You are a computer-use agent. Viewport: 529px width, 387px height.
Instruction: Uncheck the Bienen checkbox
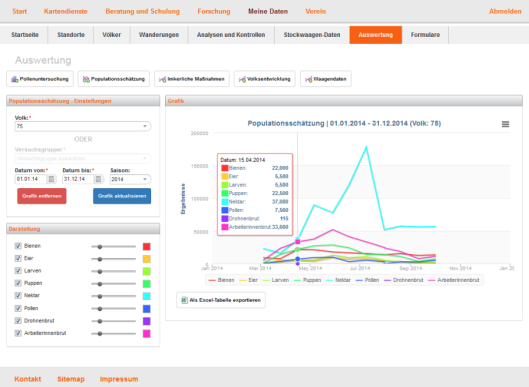(x=18, y=246)
